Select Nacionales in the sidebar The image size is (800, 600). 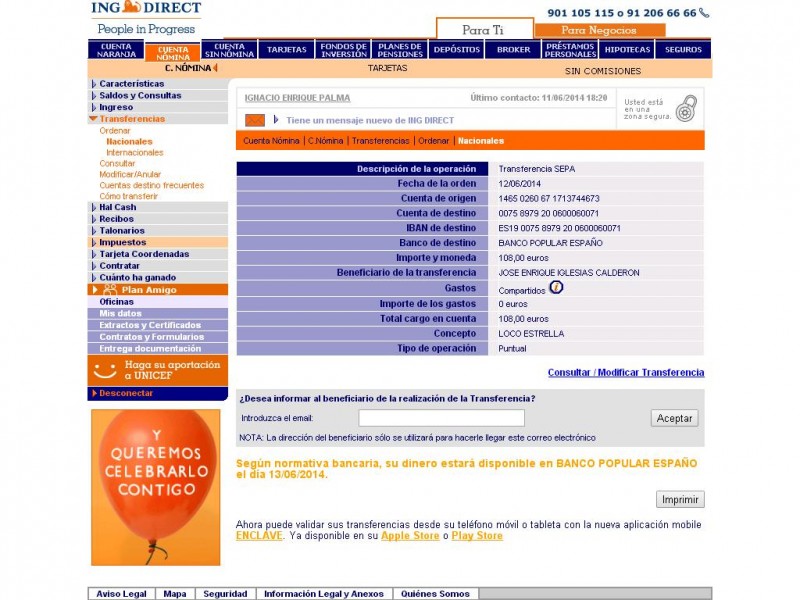[129, 141]
